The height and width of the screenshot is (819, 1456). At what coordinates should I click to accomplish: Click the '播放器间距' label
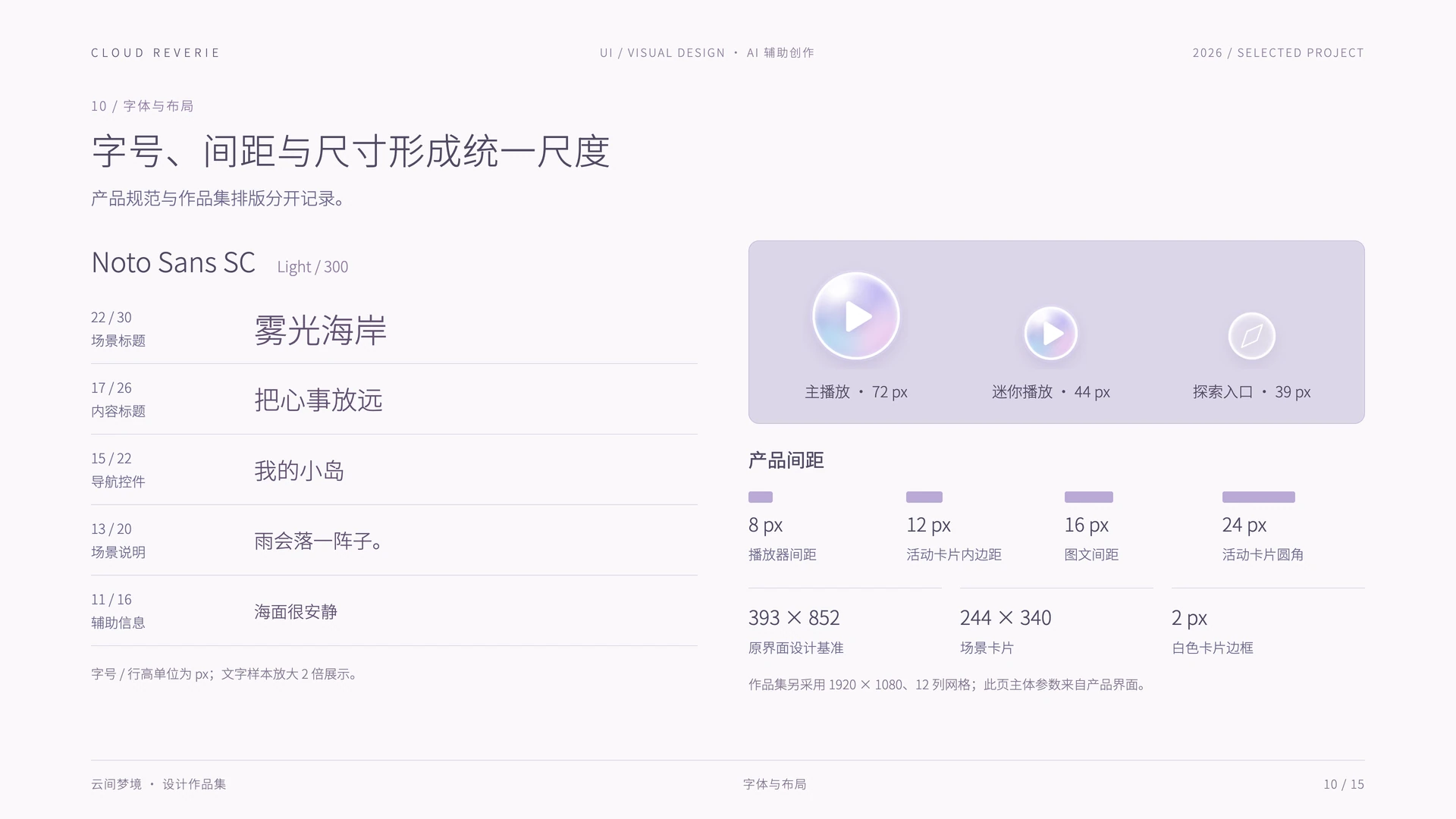(x=783, y=555)
